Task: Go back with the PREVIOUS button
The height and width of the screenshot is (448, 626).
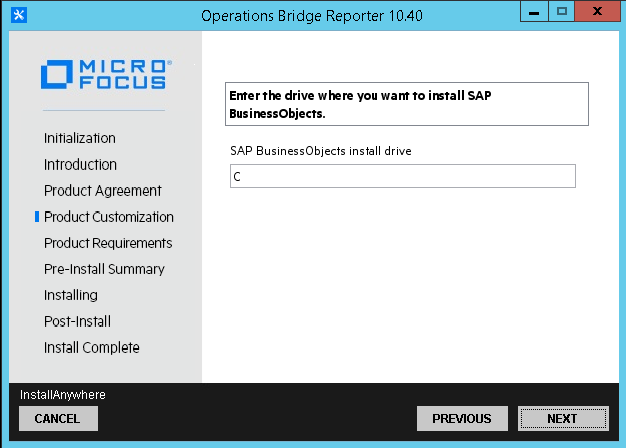Action: coord(462,418)
